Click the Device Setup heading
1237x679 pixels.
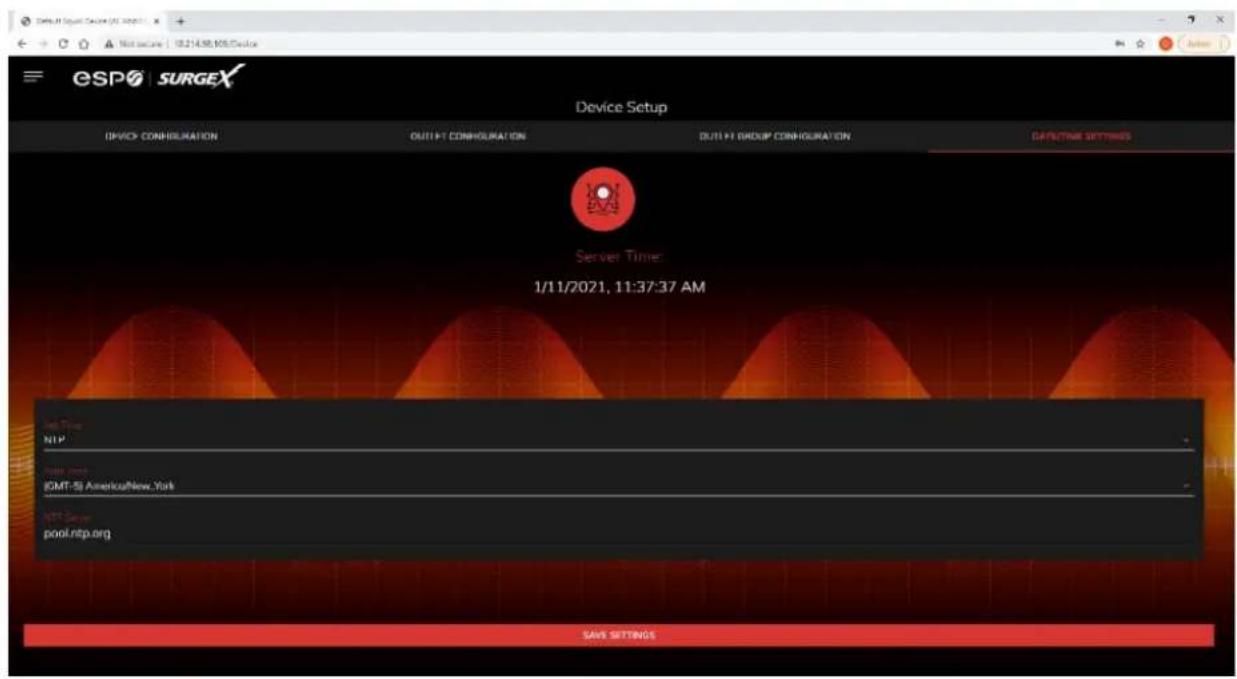[621, 108]
